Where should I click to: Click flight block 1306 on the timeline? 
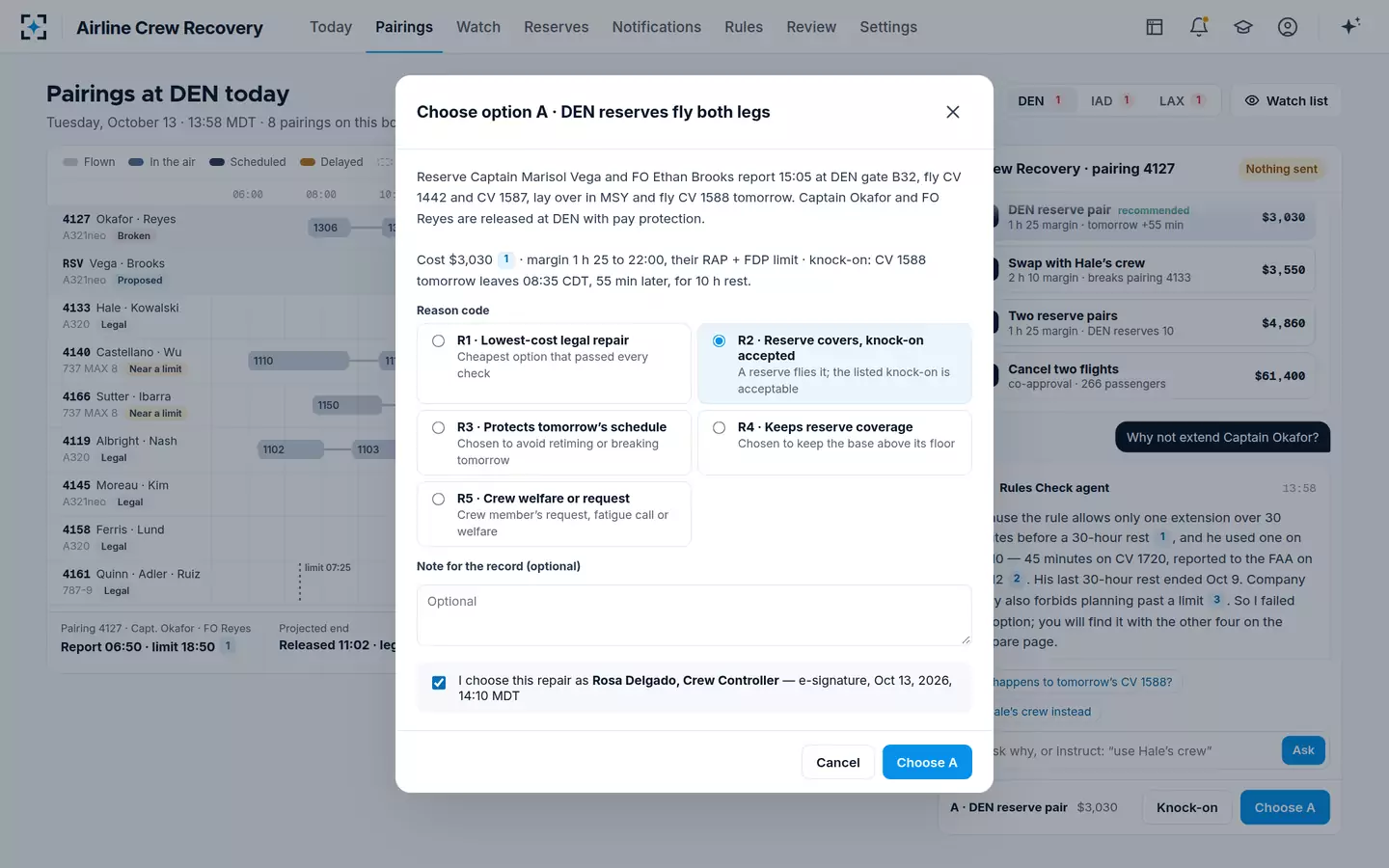click(x=329, y=228)
